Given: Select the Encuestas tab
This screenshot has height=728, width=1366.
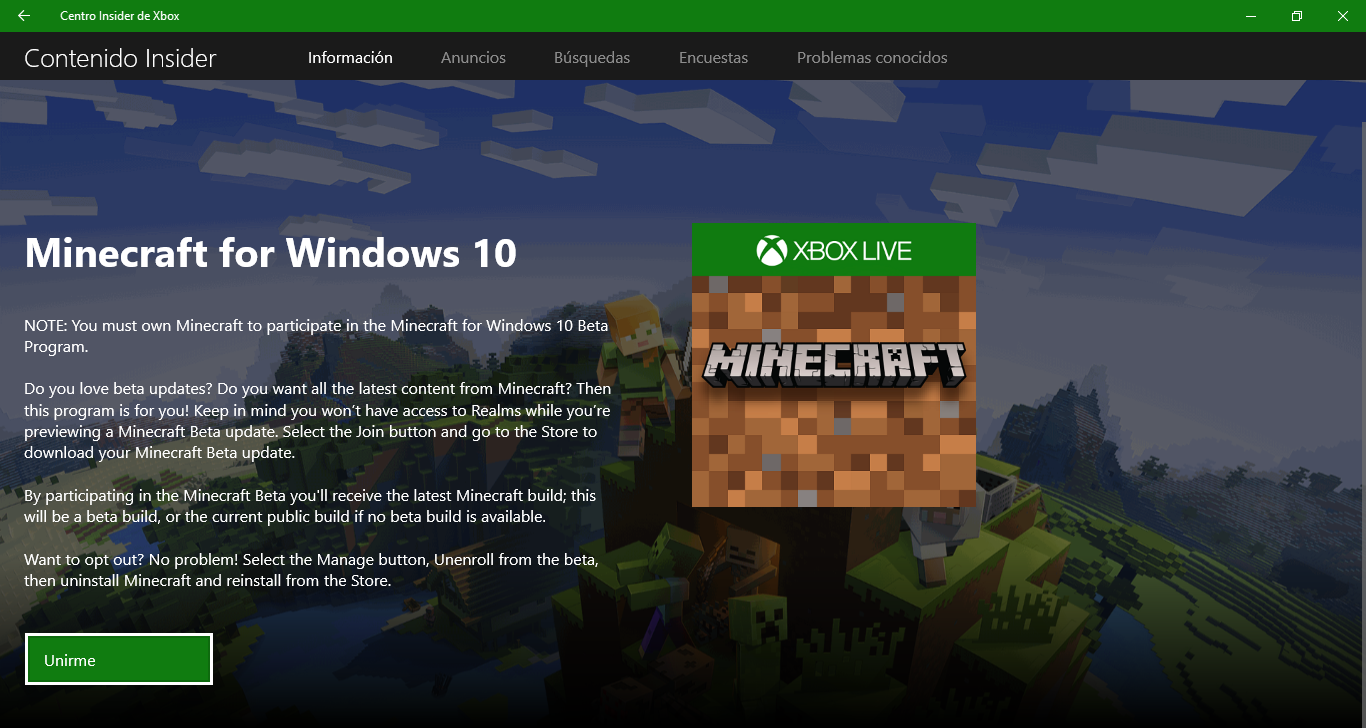Looking at the screenshot, I should point(713,58).
